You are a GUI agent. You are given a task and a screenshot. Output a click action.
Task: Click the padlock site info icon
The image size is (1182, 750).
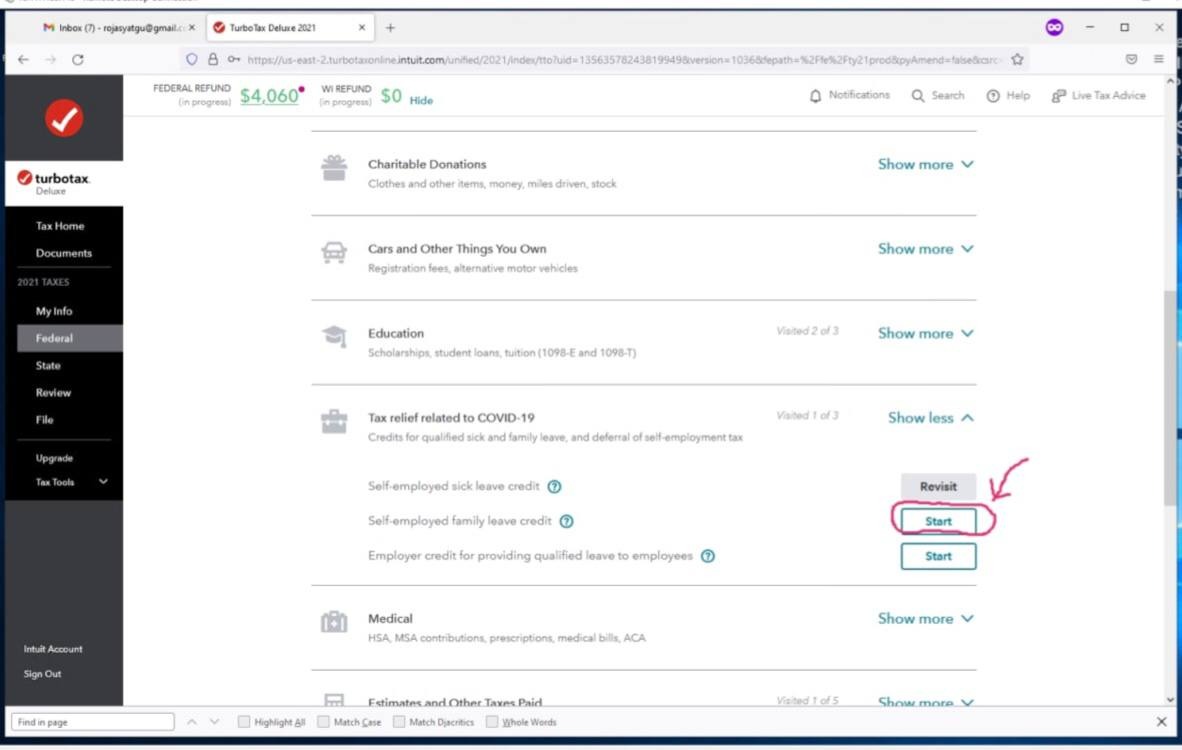tap(213, 59)
